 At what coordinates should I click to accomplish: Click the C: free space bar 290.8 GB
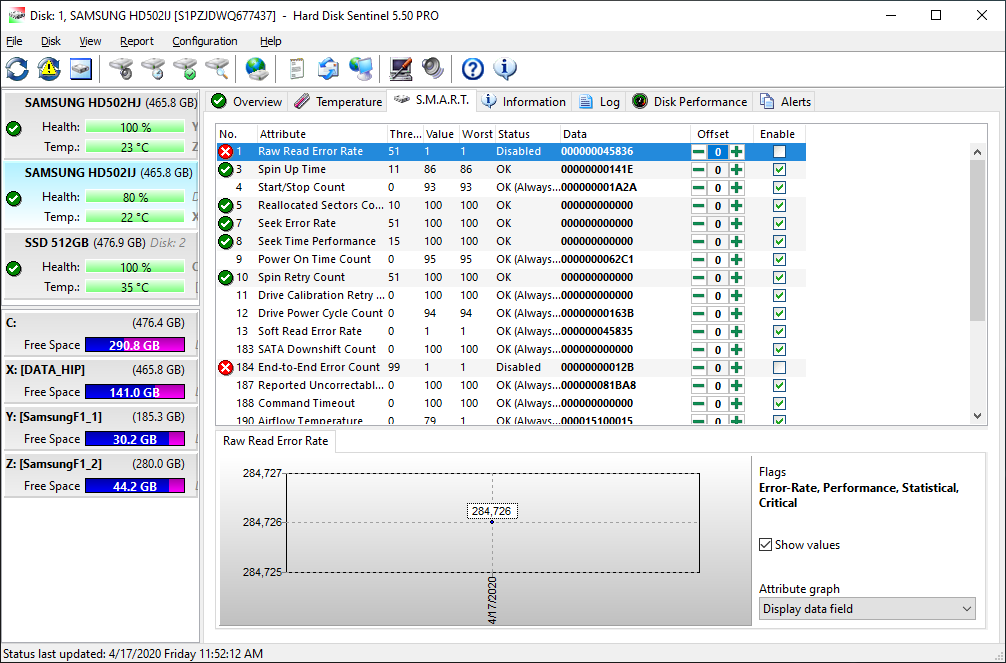pyautogui.click(x=135, y=345)
